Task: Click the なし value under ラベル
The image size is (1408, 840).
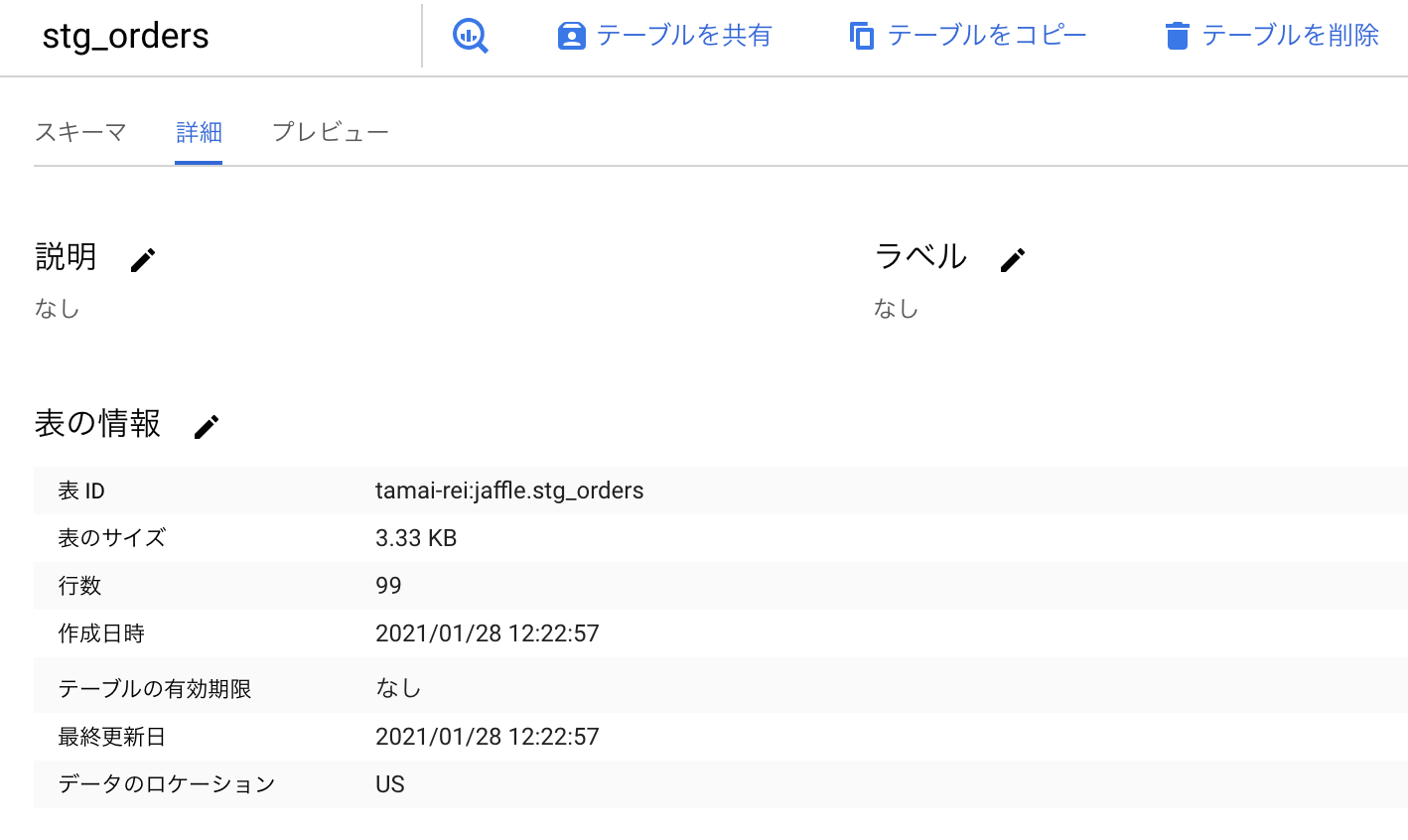Action: [896, 309]
